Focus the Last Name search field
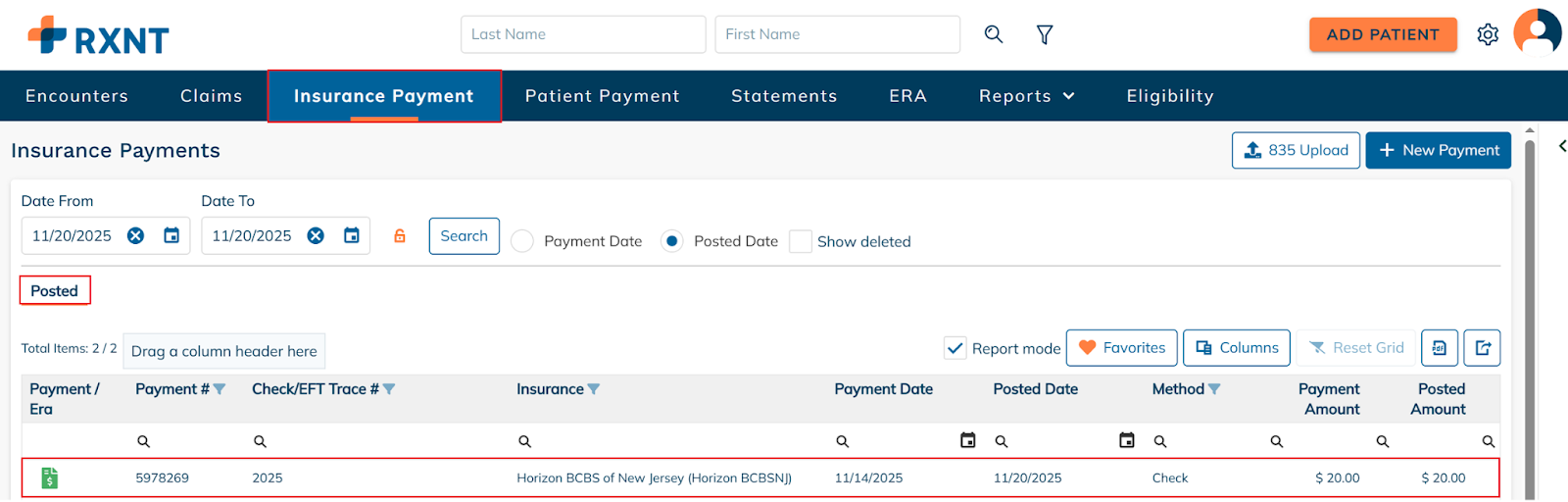 pyautogui.click(x=583, y=34)
